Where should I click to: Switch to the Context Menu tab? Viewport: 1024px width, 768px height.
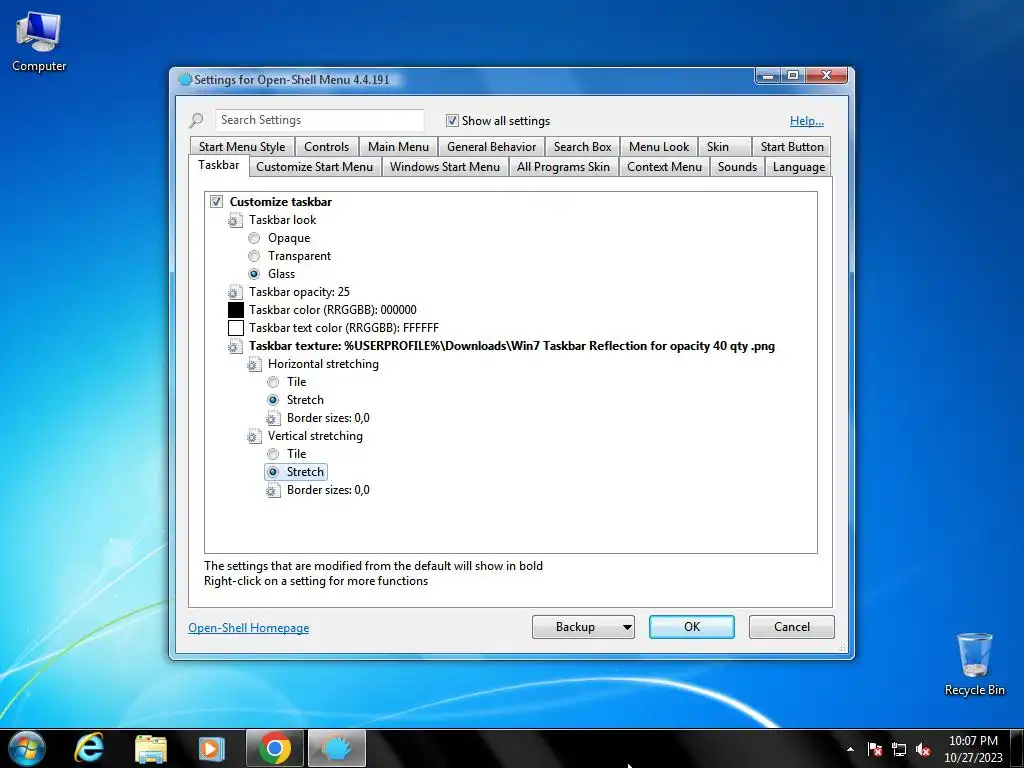[665, 167]
